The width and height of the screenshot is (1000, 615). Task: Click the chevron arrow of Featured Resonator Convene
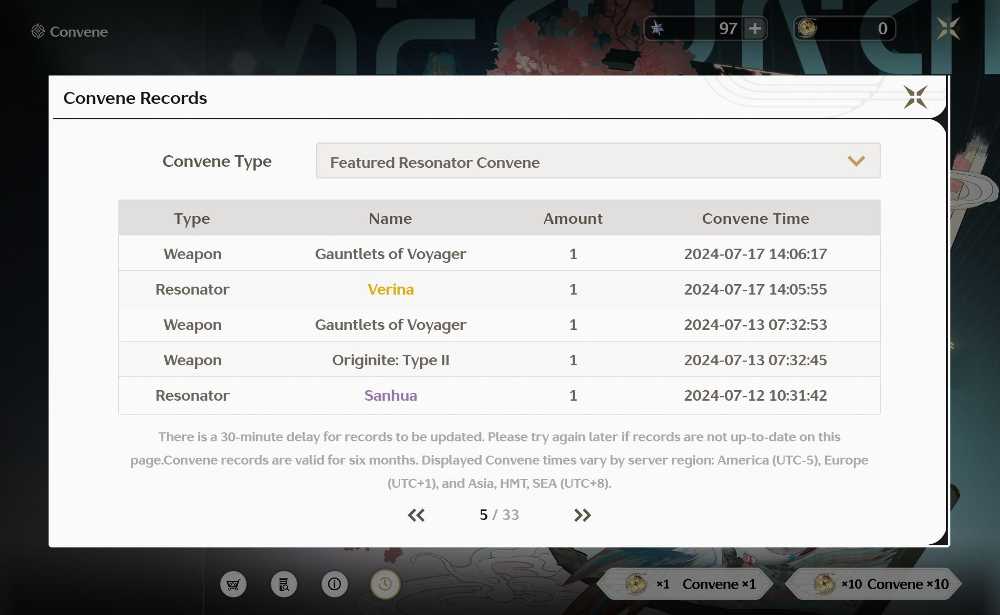[856, 161]
